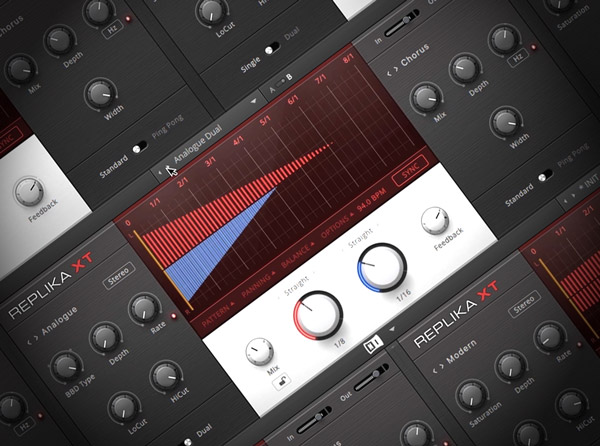Click the right arrow next to Modern
600x446 pixels.
pyautogui.click(x=442, y=366)
